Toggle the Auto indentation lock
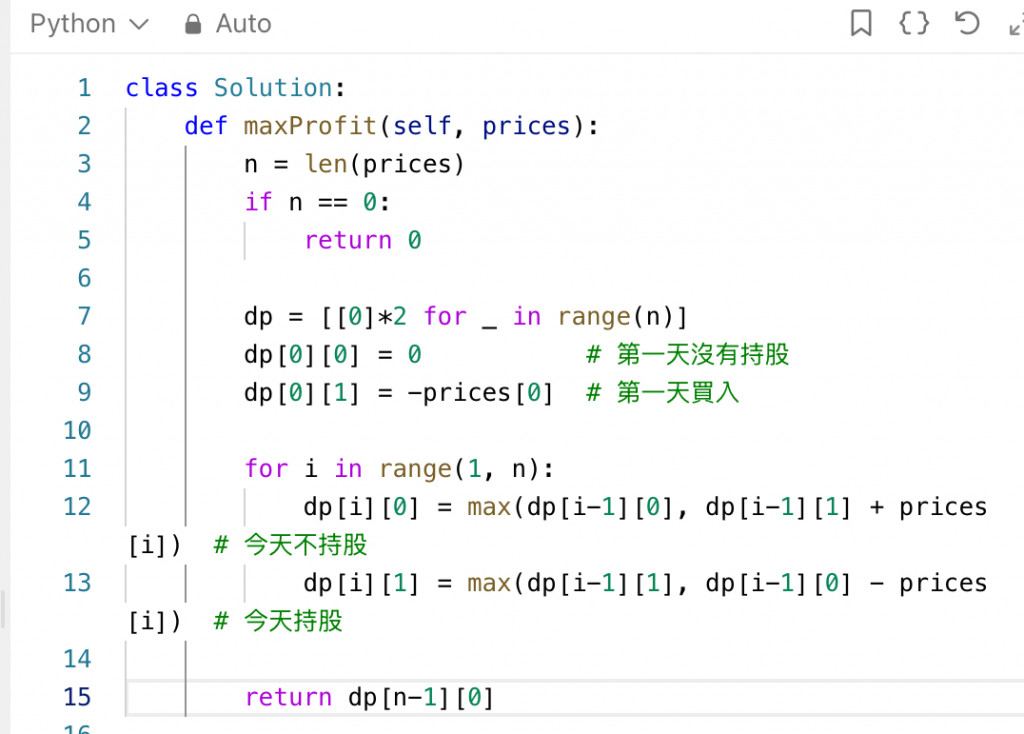The width and height of the screenshot is (1024, 734). coord(227,24)
